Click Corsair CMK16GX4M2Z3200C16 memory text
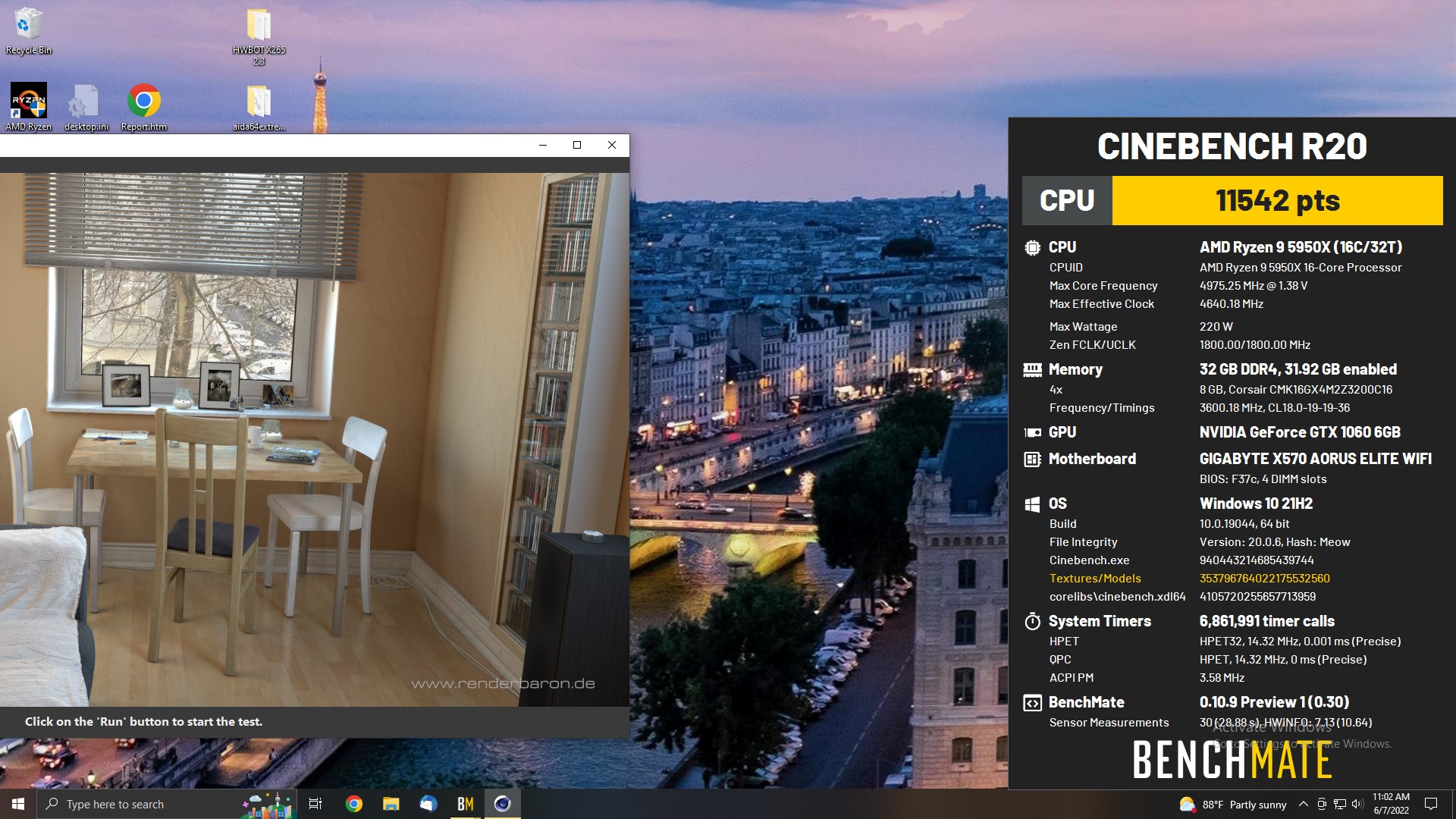Screen dimensions: 1456x819 click(1296, 390)
